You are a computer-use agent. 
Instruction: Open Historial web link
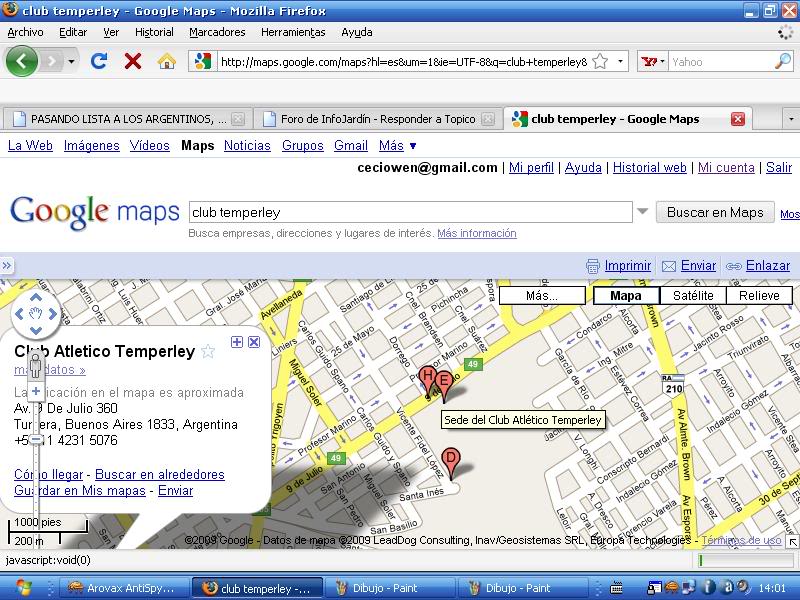(x=649, y=167)
